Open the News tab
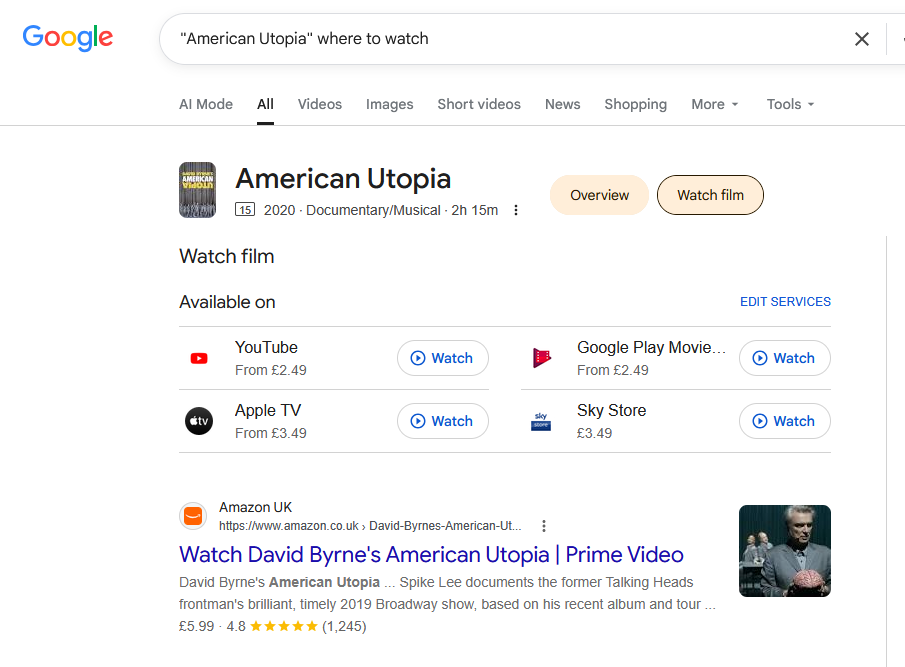This screenshot has width=905, height=667. (x=563, y=104)
